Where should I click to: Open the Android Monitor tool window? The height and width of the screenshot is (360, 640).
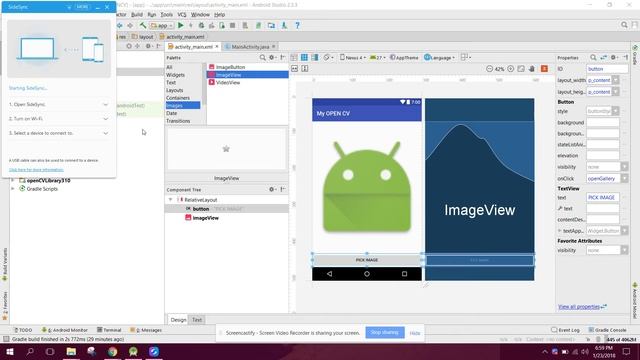(x=64, y=330)
